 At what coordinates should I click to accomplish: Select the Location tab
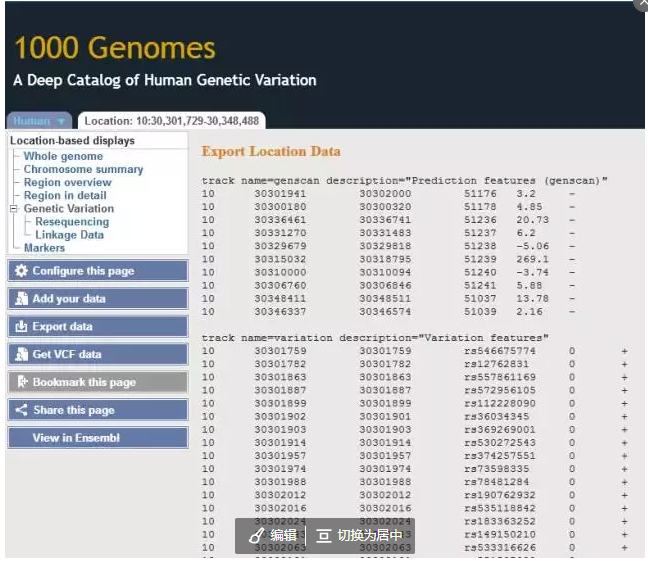click(172, 121)
